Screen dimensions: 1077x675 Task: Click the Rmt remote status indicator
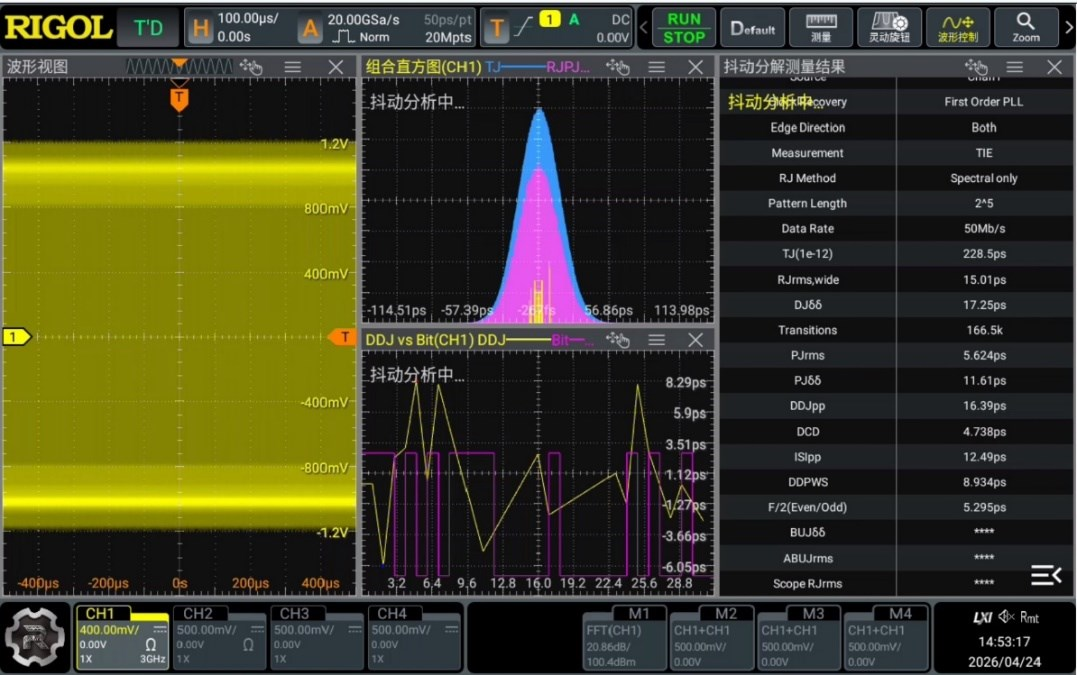tap(1029, 617)
